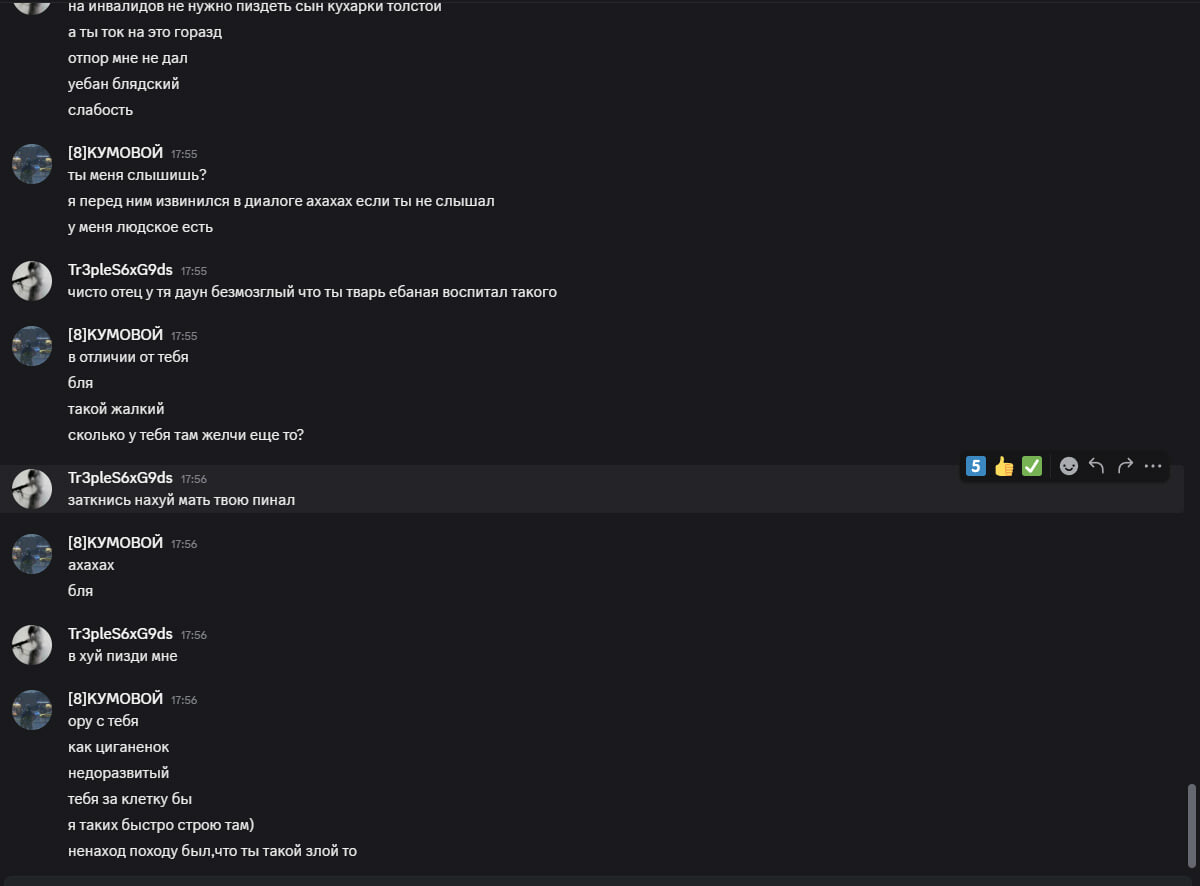Open КУМОВОЙ avatar beside the "ахахах" message

click(x=32, y=554)
